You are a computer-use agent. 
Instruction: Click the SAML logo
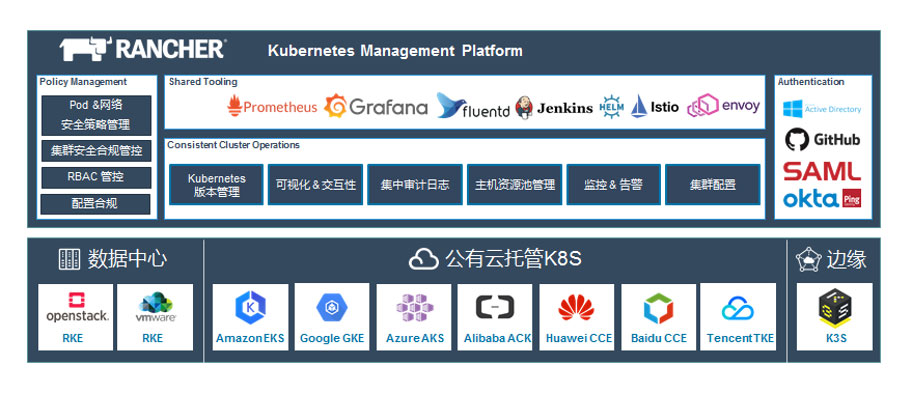coord(821,171)
